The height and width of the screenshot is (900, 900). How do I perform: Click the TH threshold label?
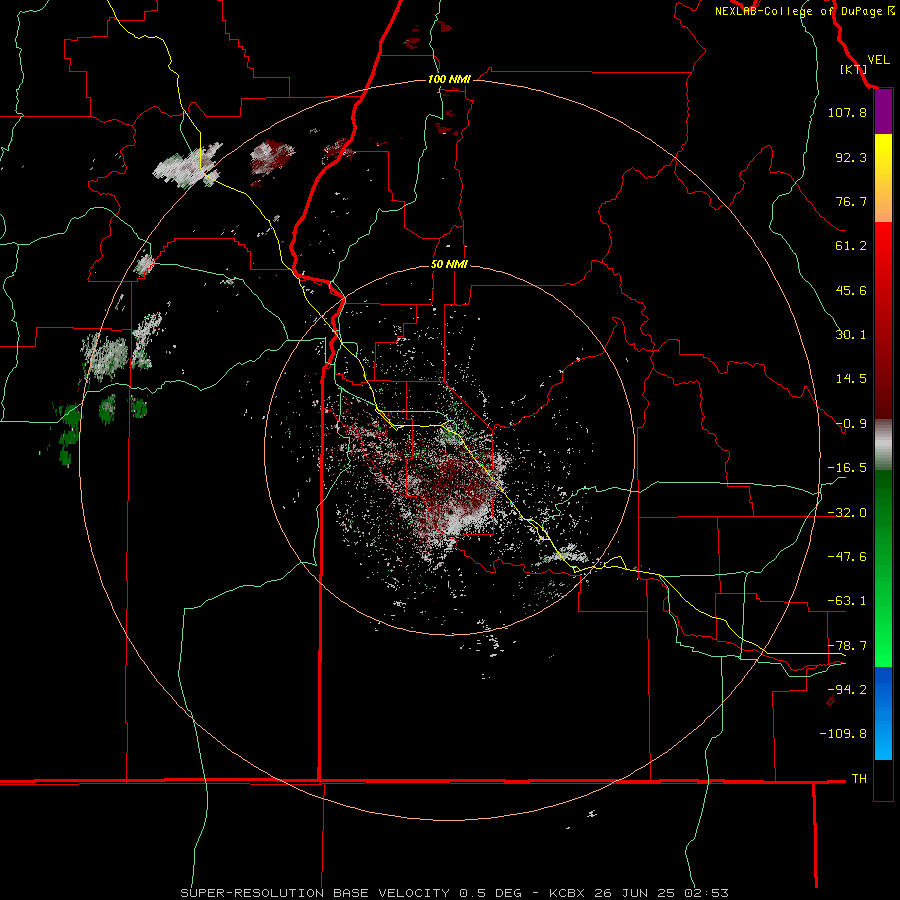click(859, 779)
